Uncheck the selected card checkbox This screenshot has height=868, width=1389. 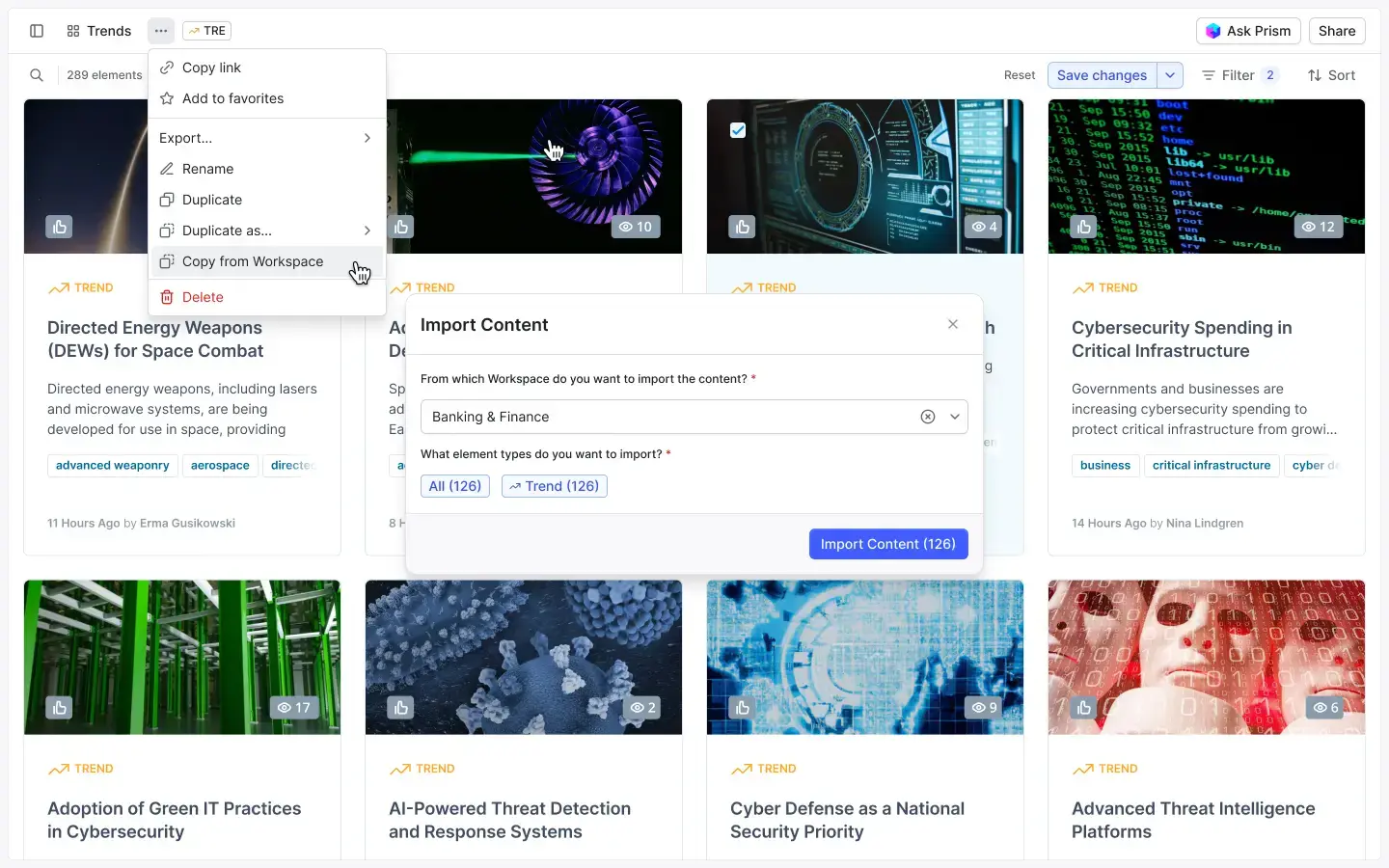click(738, 130)
